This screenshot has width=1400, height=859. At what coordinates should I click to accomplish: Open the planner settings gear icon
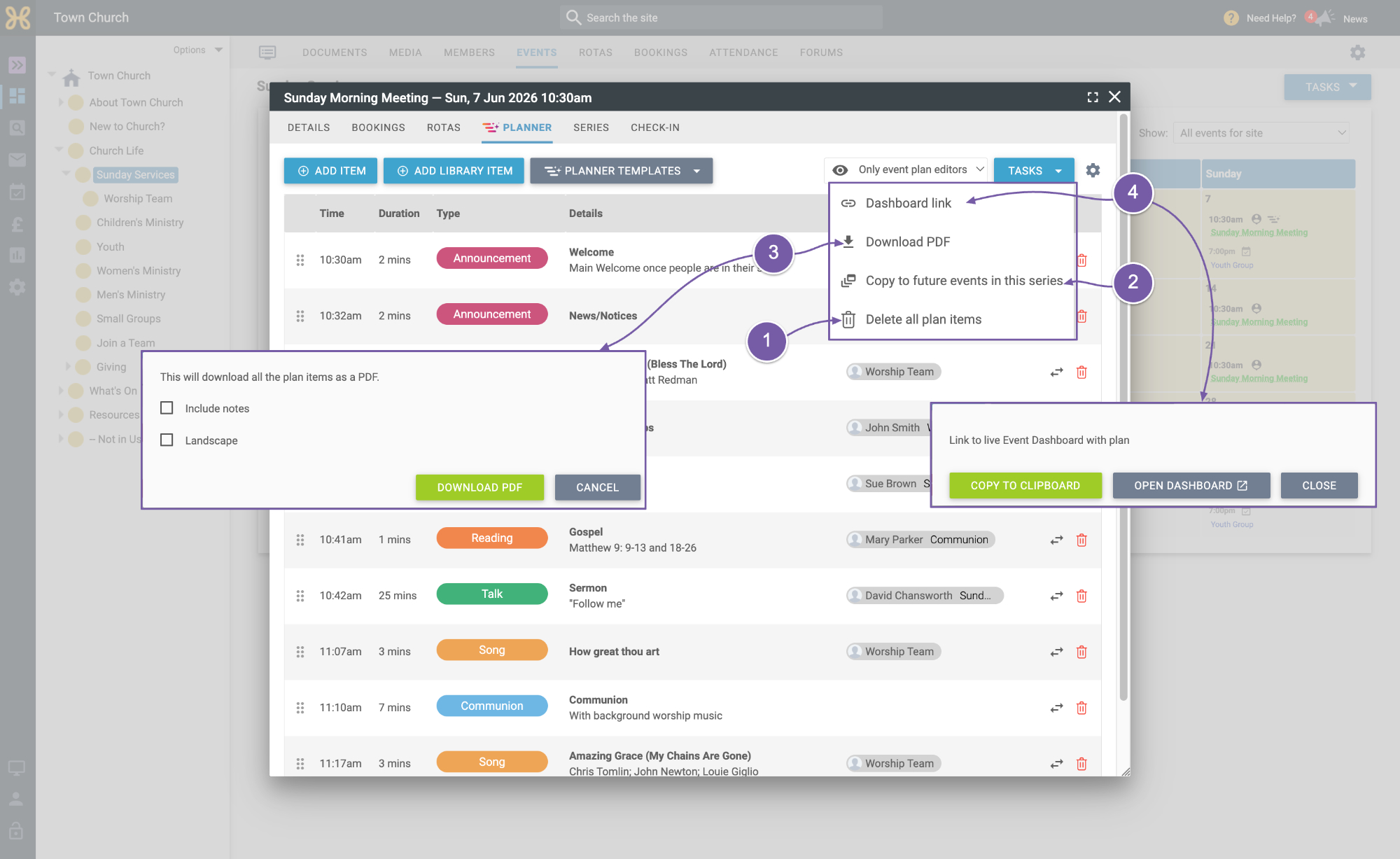[x=1093, y=170]
